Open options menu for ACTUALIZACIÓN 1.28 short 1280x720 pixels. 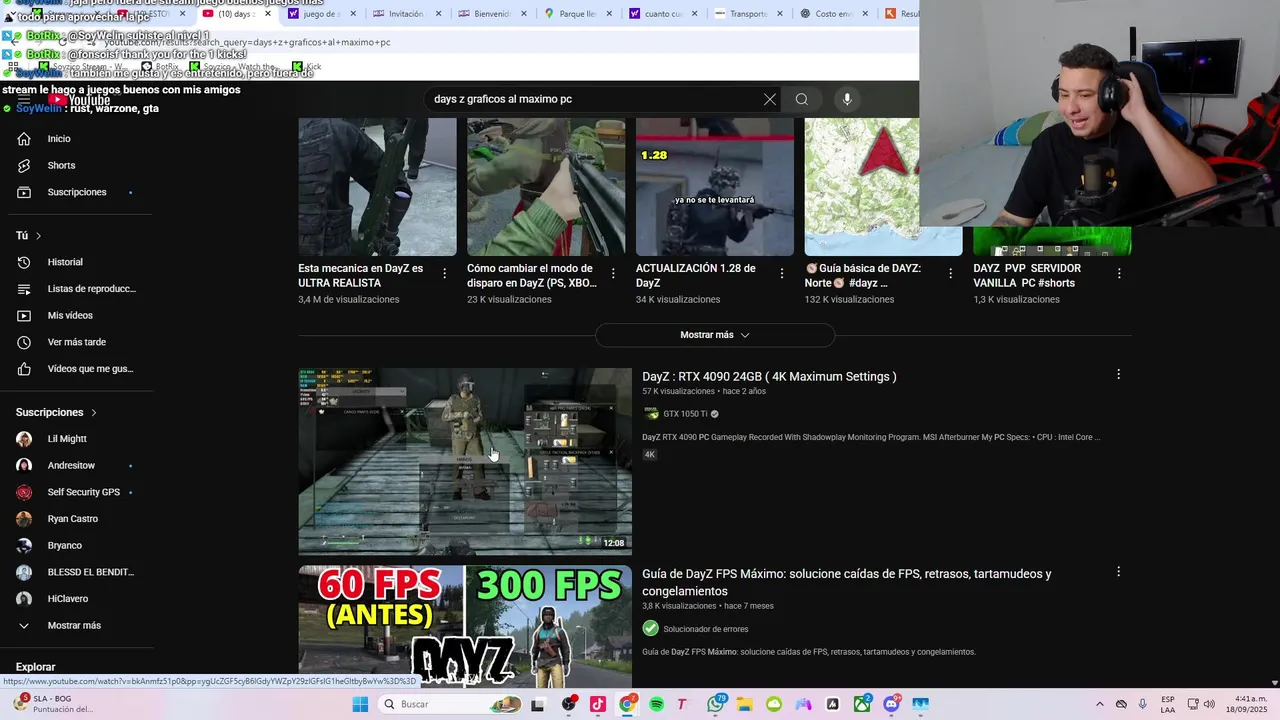click(781, 273)
